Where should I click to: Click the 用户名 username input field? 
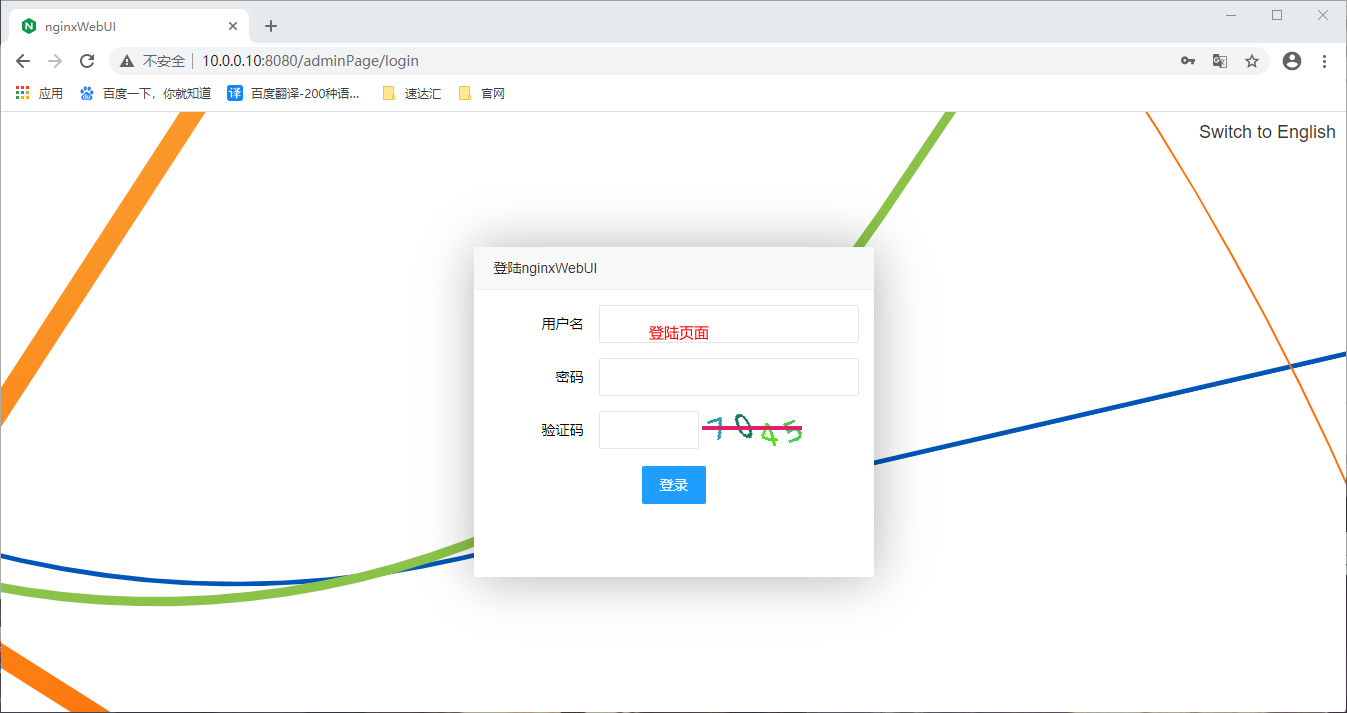(728, 324)
